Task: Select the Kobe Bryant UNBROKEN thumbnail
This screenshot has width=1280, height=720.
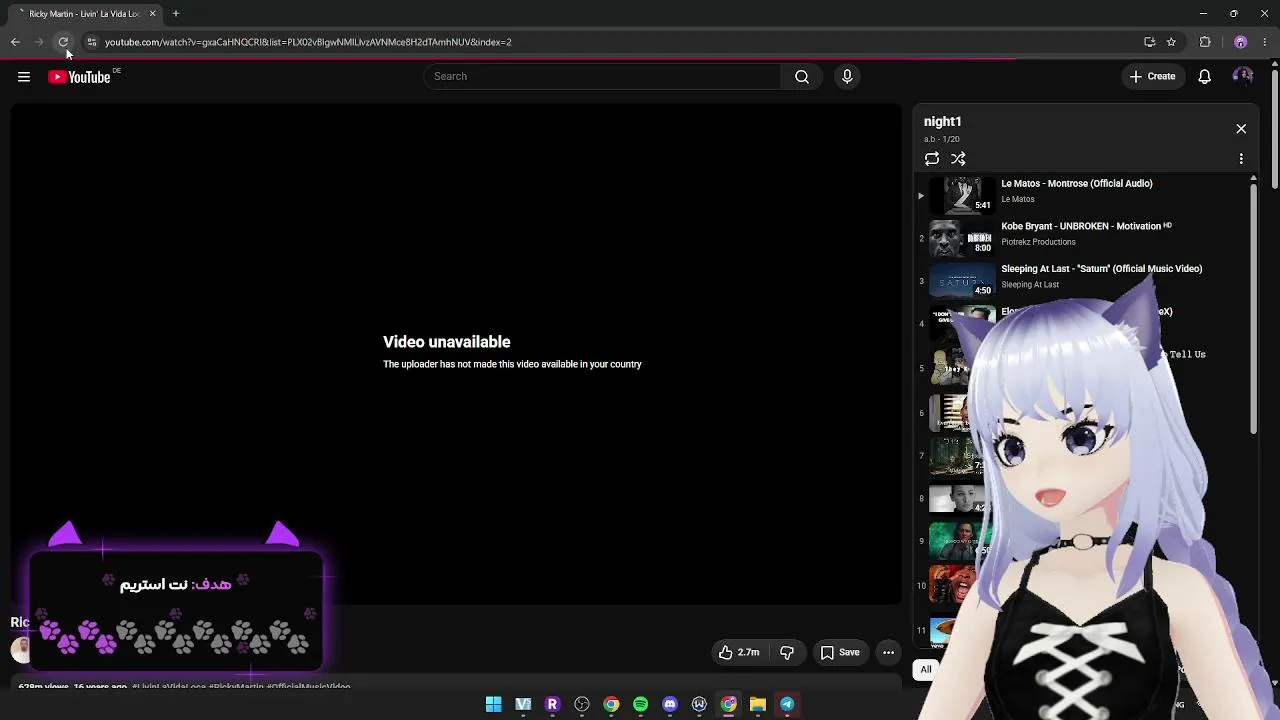Action: tap(962, 239)
